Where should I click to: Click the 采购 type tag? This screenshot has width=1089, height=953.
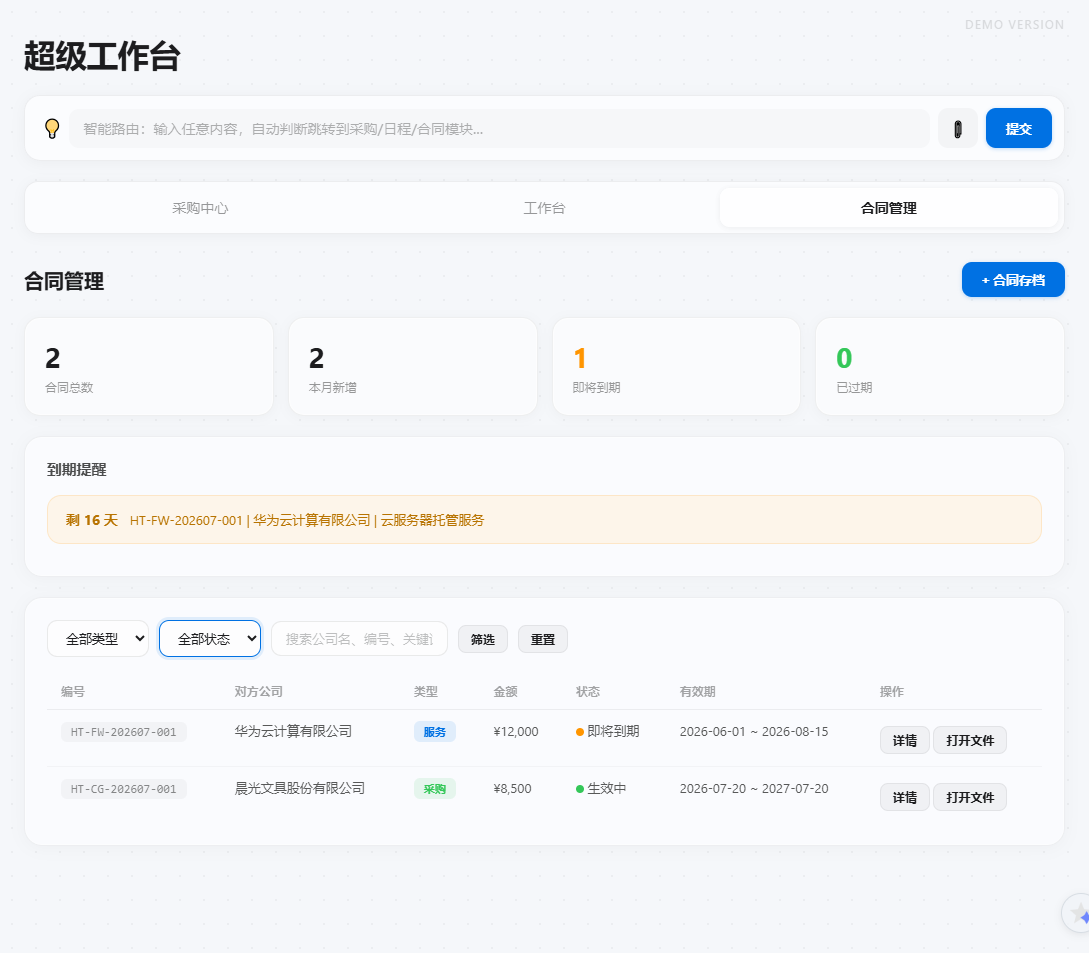(435, 789)
